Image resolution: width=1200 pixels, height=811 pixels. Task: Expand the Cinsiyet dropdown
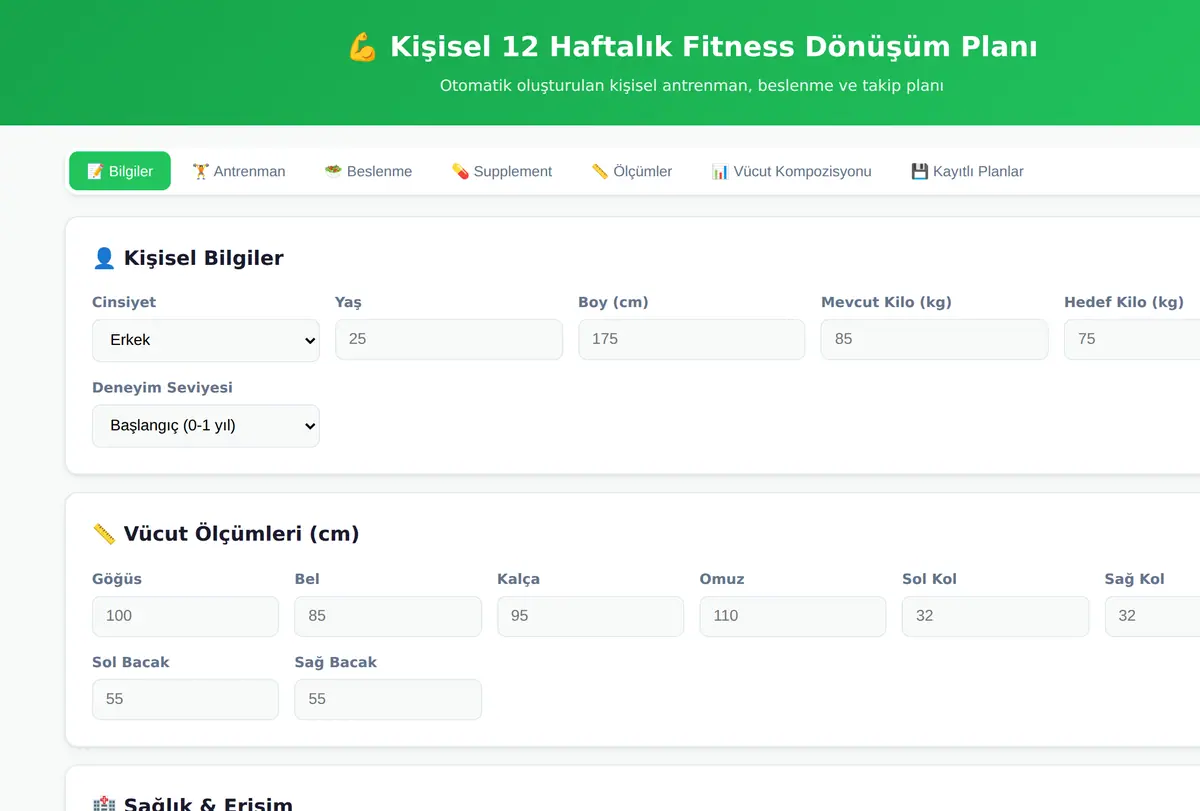206,340
